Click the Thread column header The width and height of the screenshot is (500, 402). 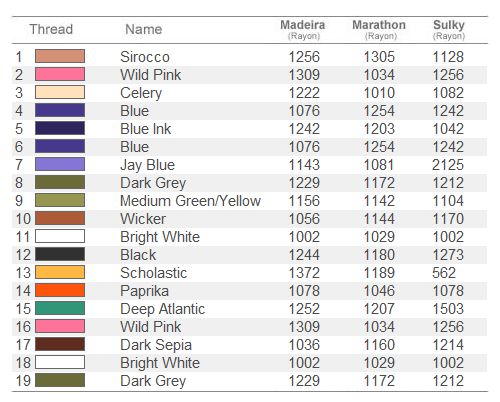51,29
